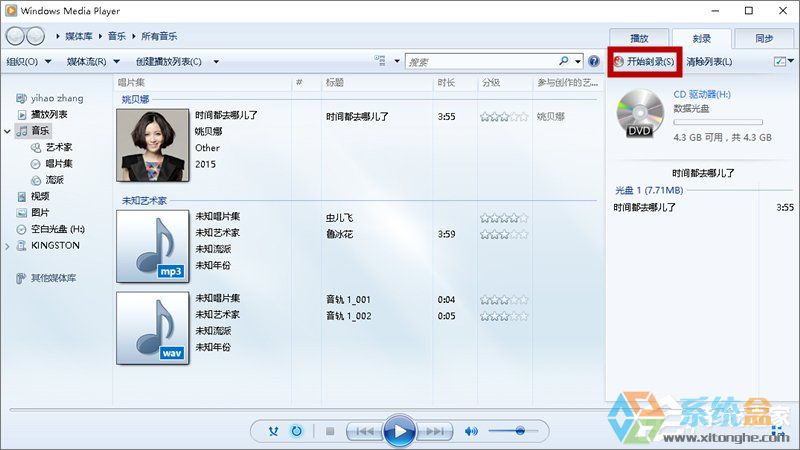Click the 搜索 search input field
This screenshot has width=800, height=450.
482,62
